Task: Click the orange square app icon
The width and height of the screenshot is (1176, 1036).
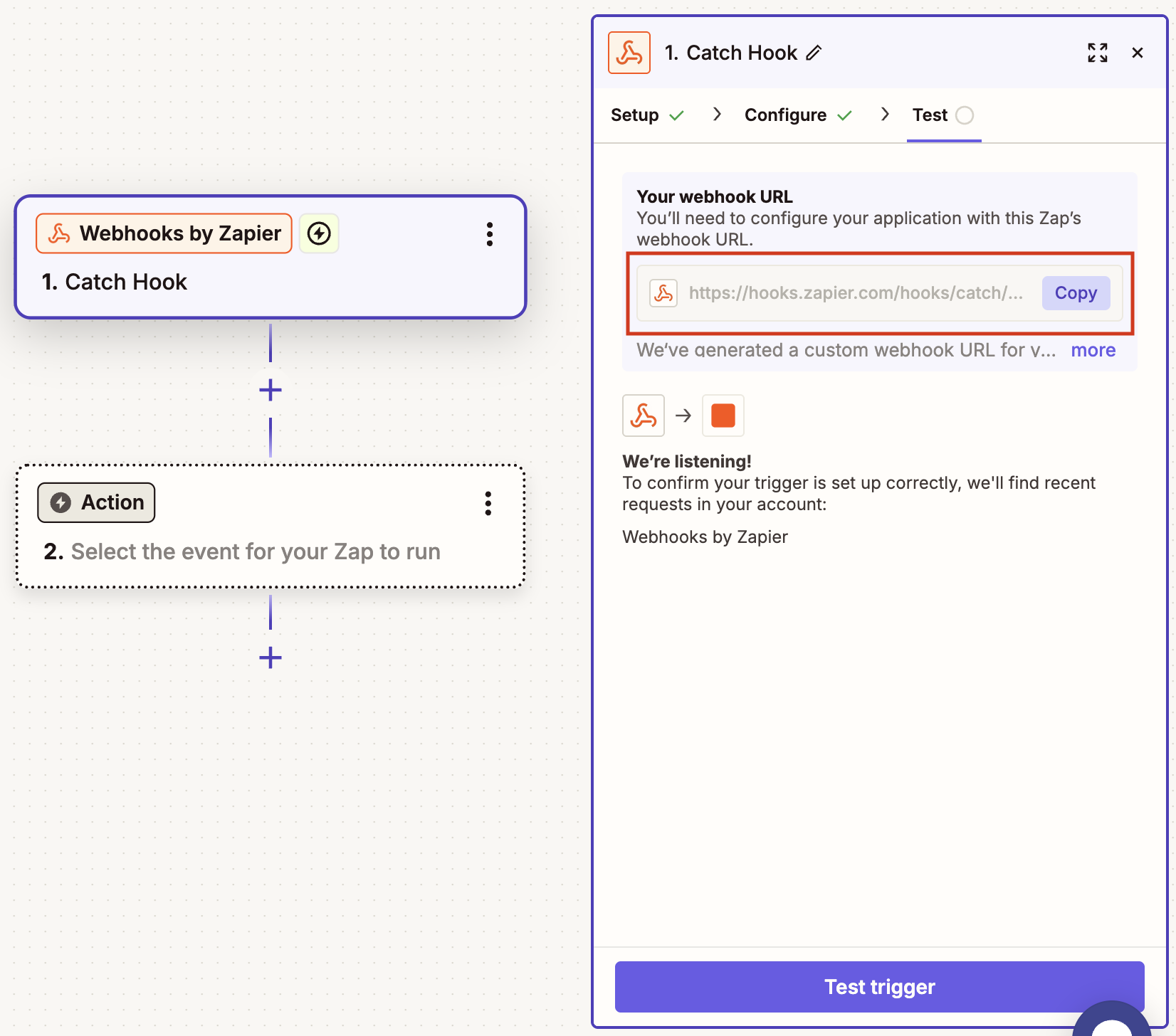Action: pos(723,416)
